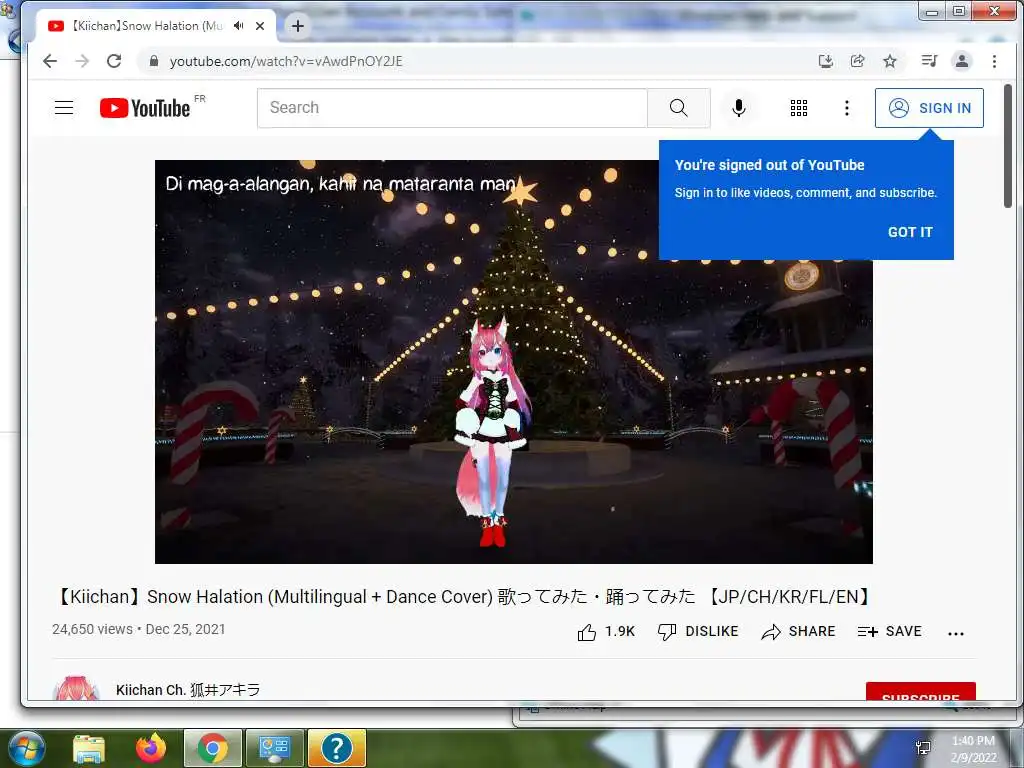Open a new browser tab
The width and height of the screenshot is (1024, 768).
(298, 26)
